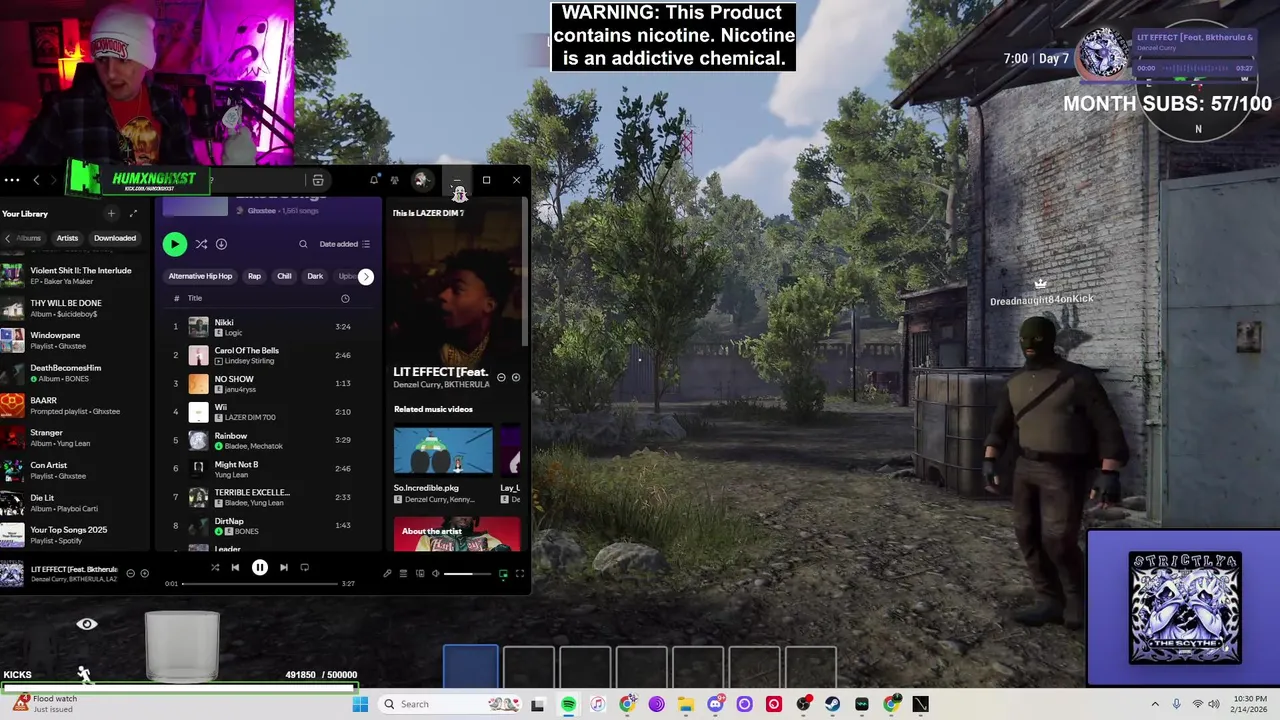Seek using the song progress bar
The width and height of the screenshot is (1280, 720).
click(260, 583)
